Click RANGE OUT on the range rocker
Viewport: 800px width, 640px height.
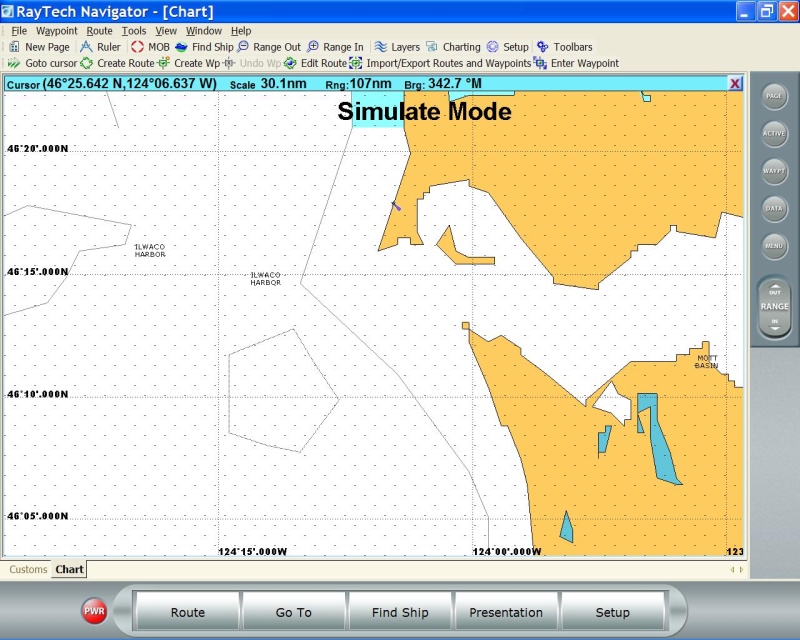(774, 289)
